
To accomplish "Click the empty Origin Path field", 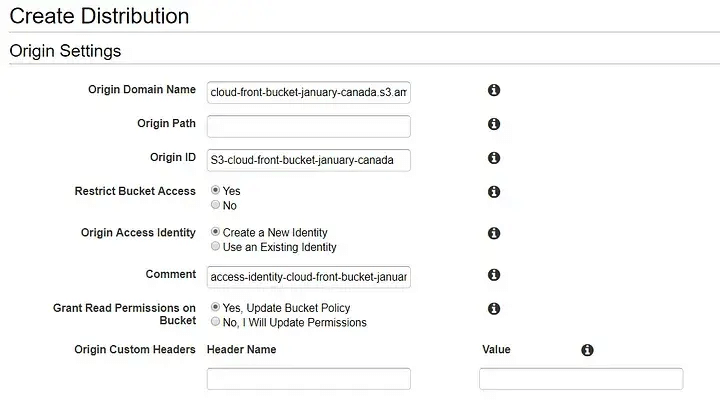I will 308,126.
